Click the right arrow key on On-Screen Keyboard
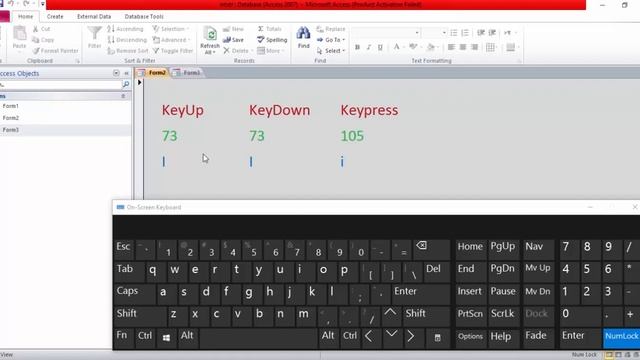 point(411,337)
